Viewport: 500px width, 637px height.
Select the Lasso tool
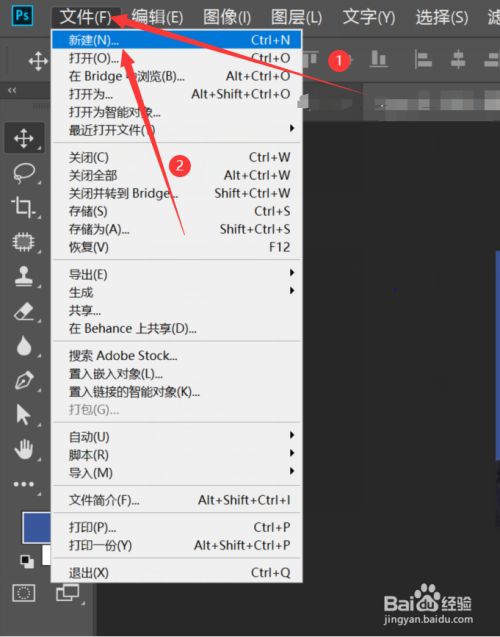24,173
